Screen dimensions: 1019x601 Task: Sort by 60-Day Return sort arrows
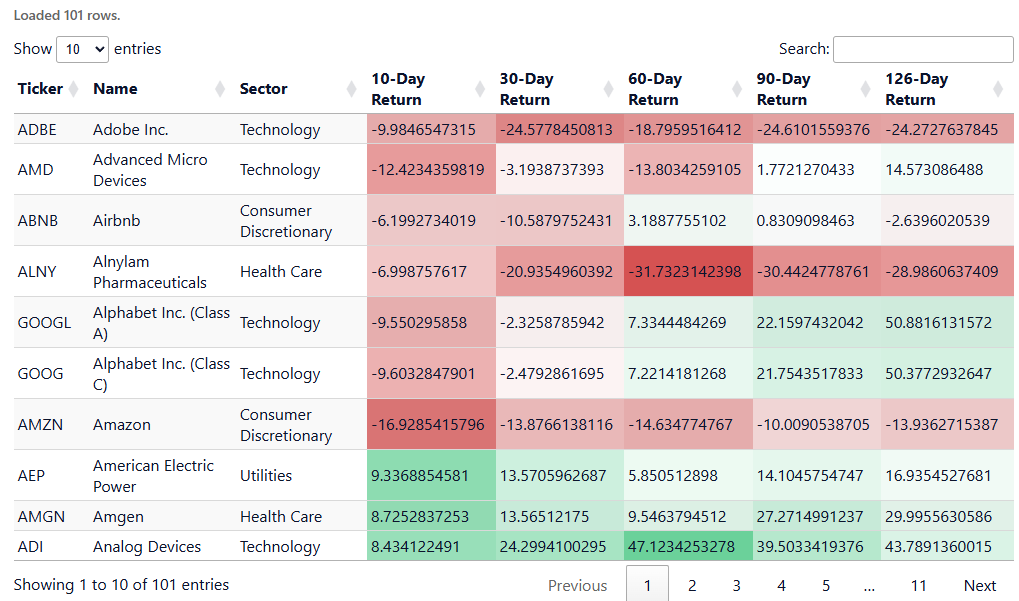point(739,89)
